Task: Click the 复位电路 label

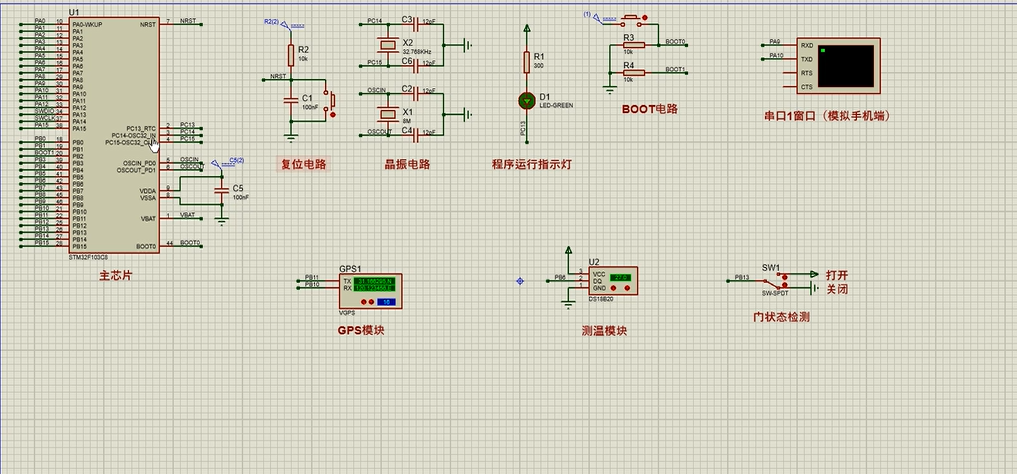Action: point(302,164)
